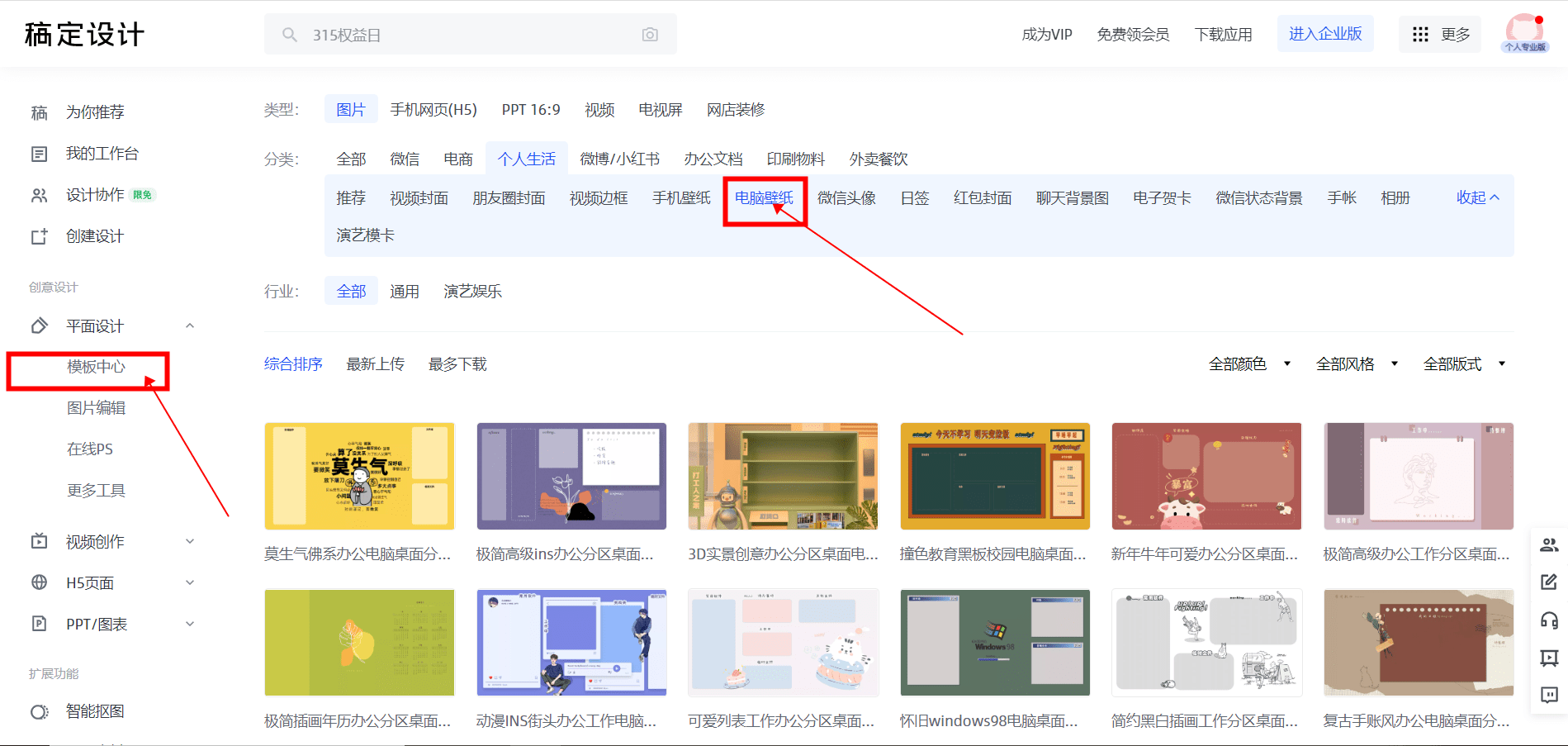Click the 免费领会员 link
Viewport: 1568px width, 746px height.
1133,35
